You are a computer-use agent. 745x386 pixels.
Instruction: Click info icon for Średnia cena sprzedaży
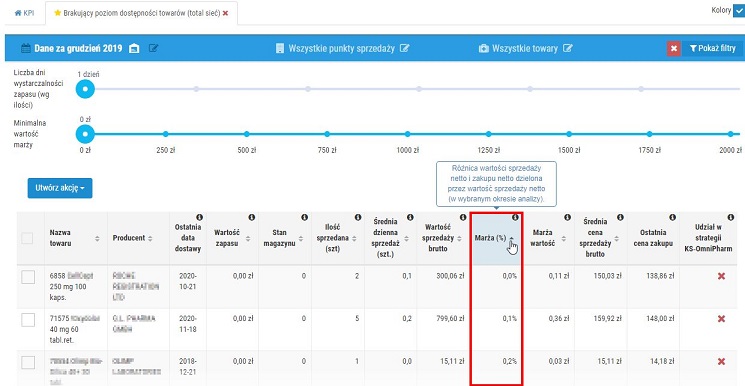(x=620, y=217)
